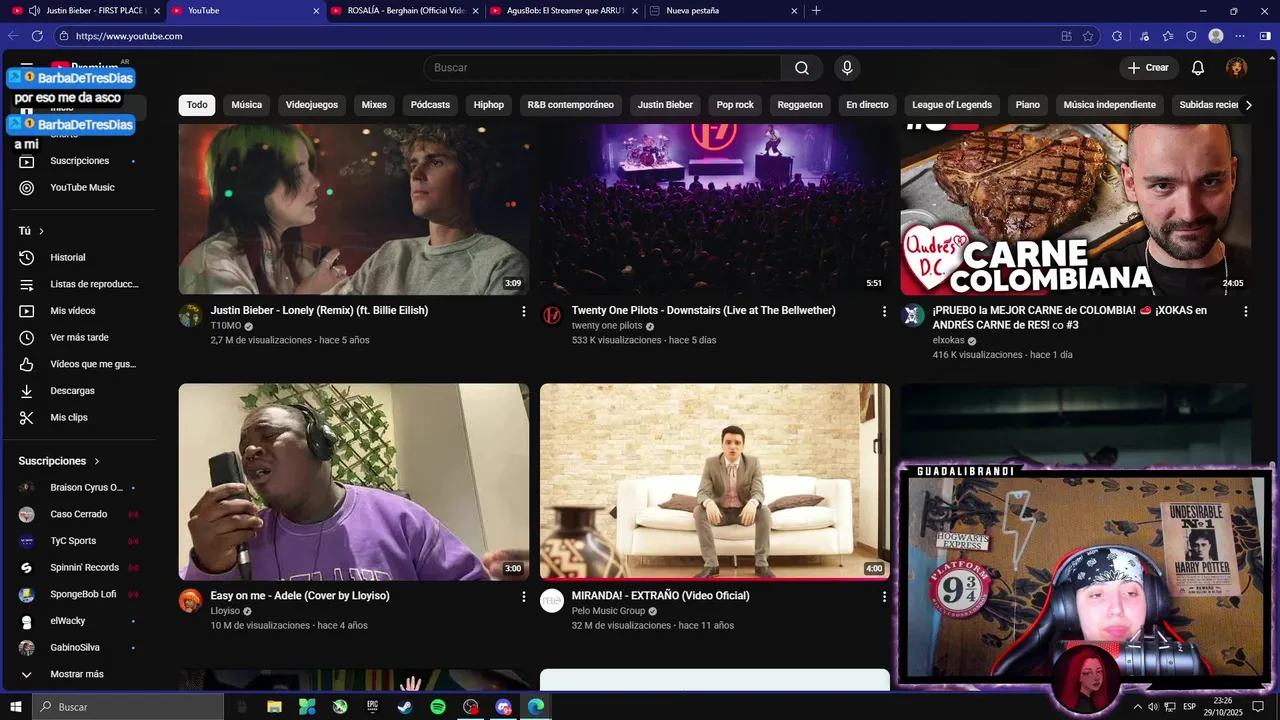
Task: Open a new browser tab
Action: (x=816, y=11)
